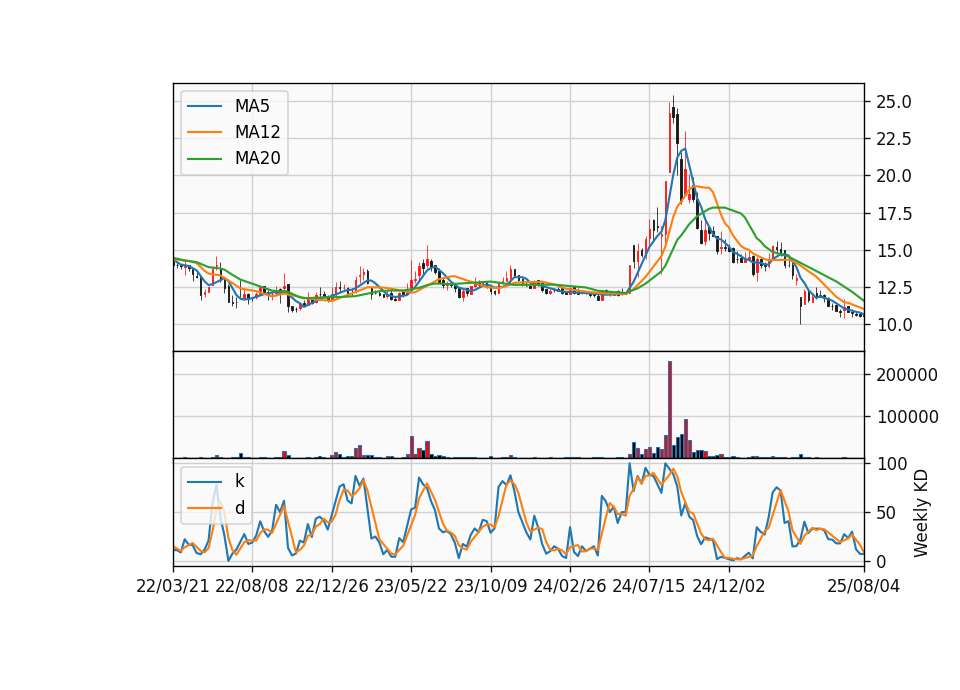Click the blue MA5 legend line sample
The image size is (960, 690).
(204, 107)
